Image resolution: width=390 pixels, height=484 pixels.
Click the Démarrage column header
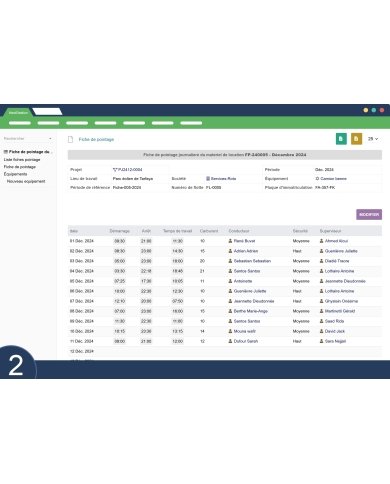pos(120,231)
